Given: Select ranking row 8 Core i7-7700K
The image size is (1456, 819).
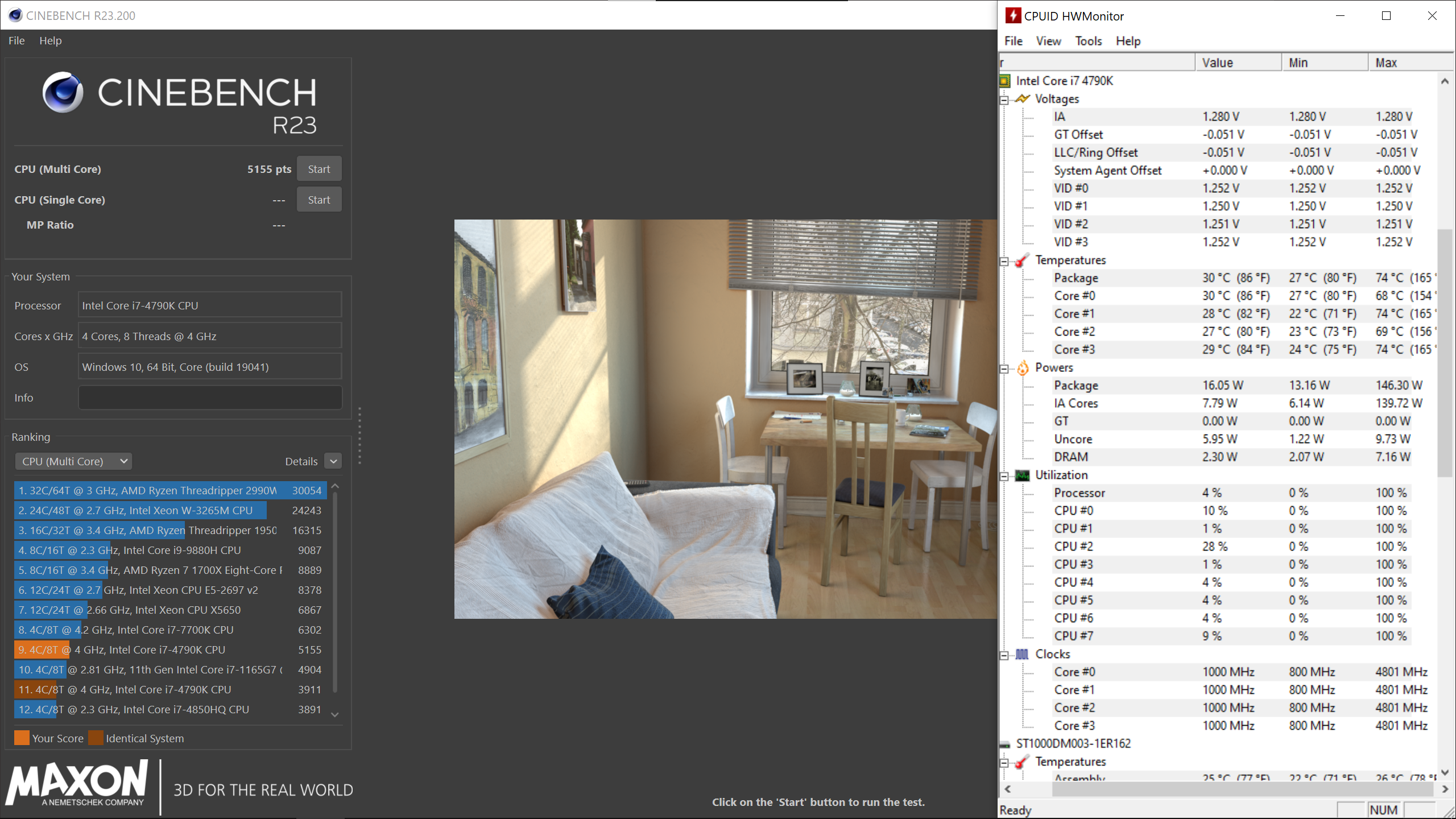Looking at the screenshot, I should click(x=171, y=630).
